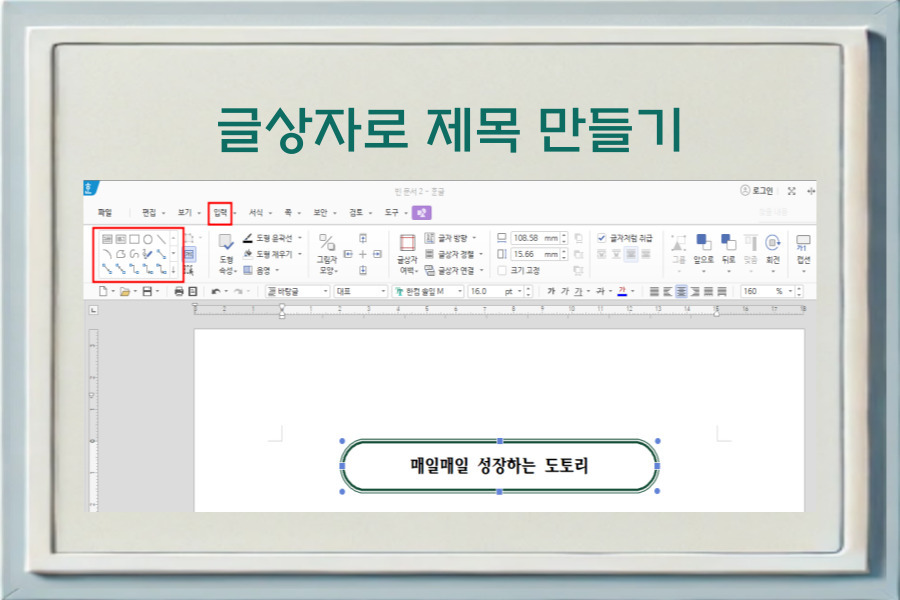Open the font color 가 picker

tap(622, 292)
